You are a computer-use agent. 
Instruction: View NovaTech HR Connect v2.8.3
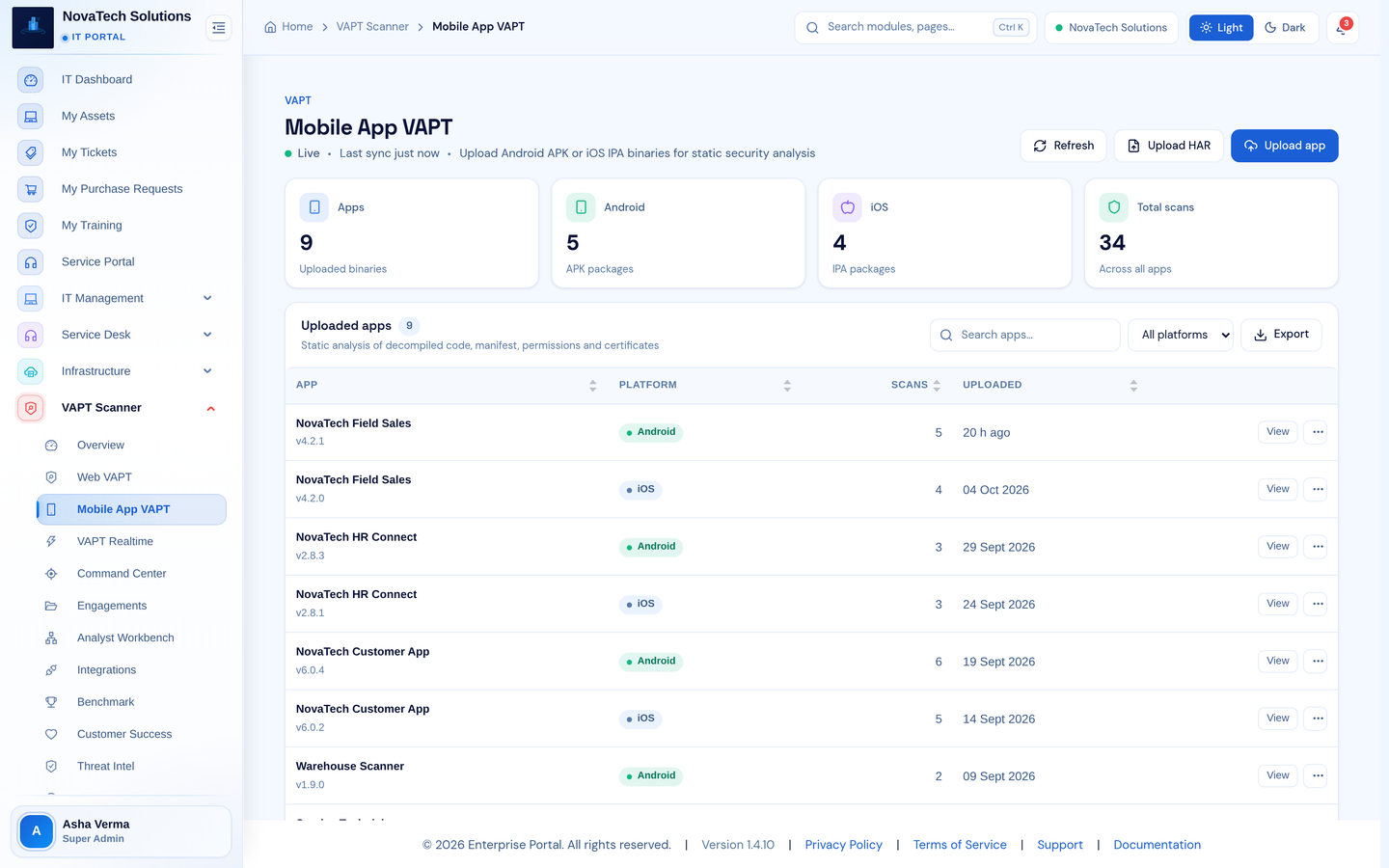[1277, 547]
